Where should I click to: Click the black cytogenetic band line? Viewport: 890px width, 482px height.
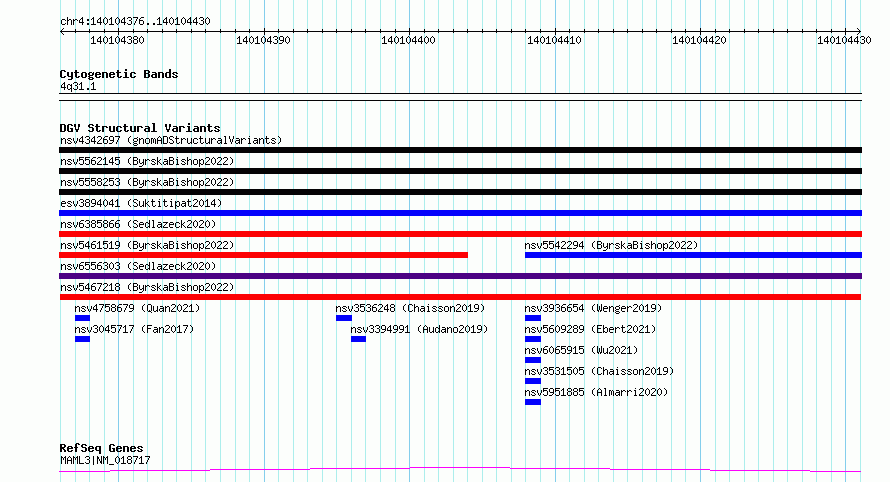(460, 97)
